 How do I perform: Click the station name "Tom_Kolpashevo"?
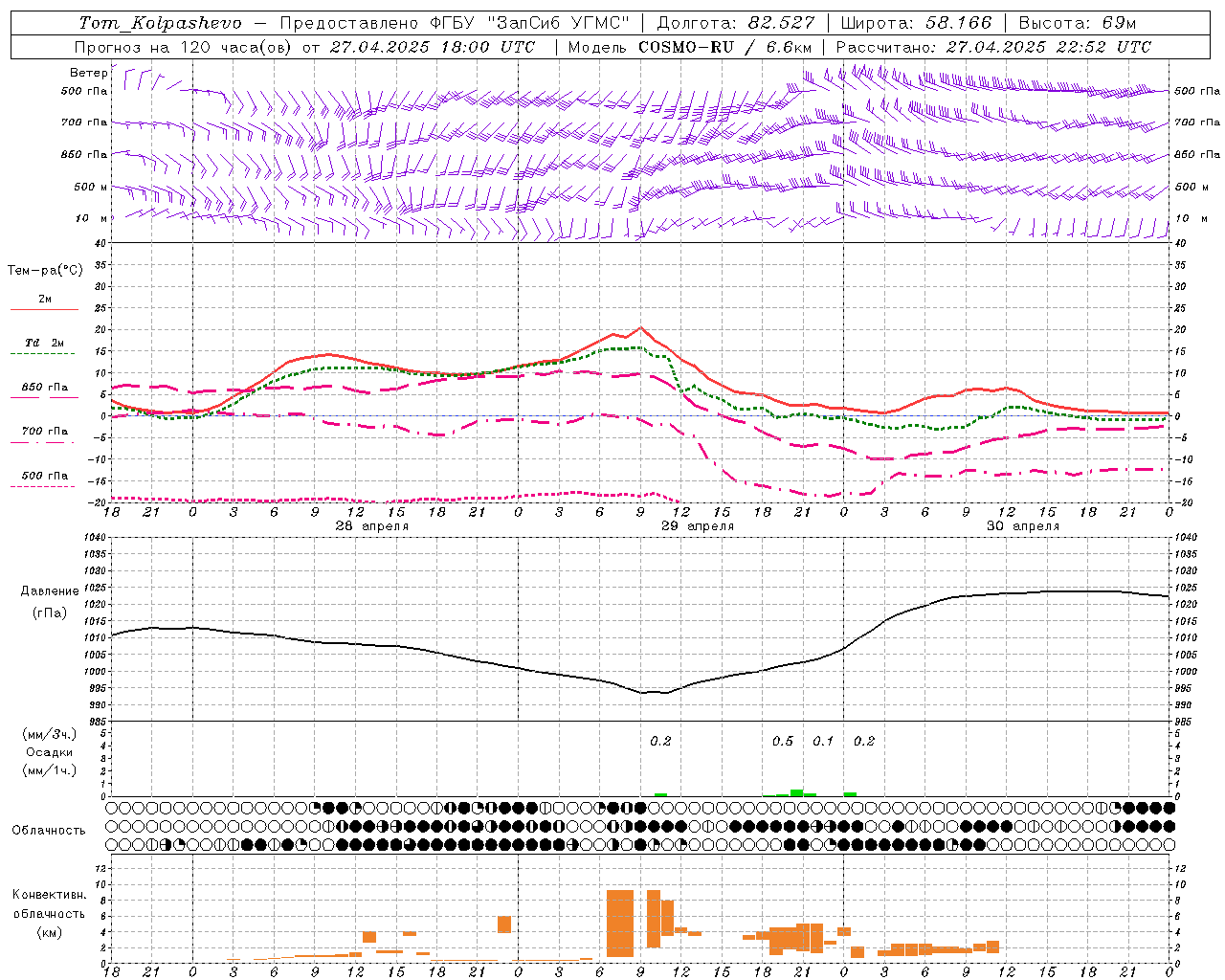(x=160, y=23)
